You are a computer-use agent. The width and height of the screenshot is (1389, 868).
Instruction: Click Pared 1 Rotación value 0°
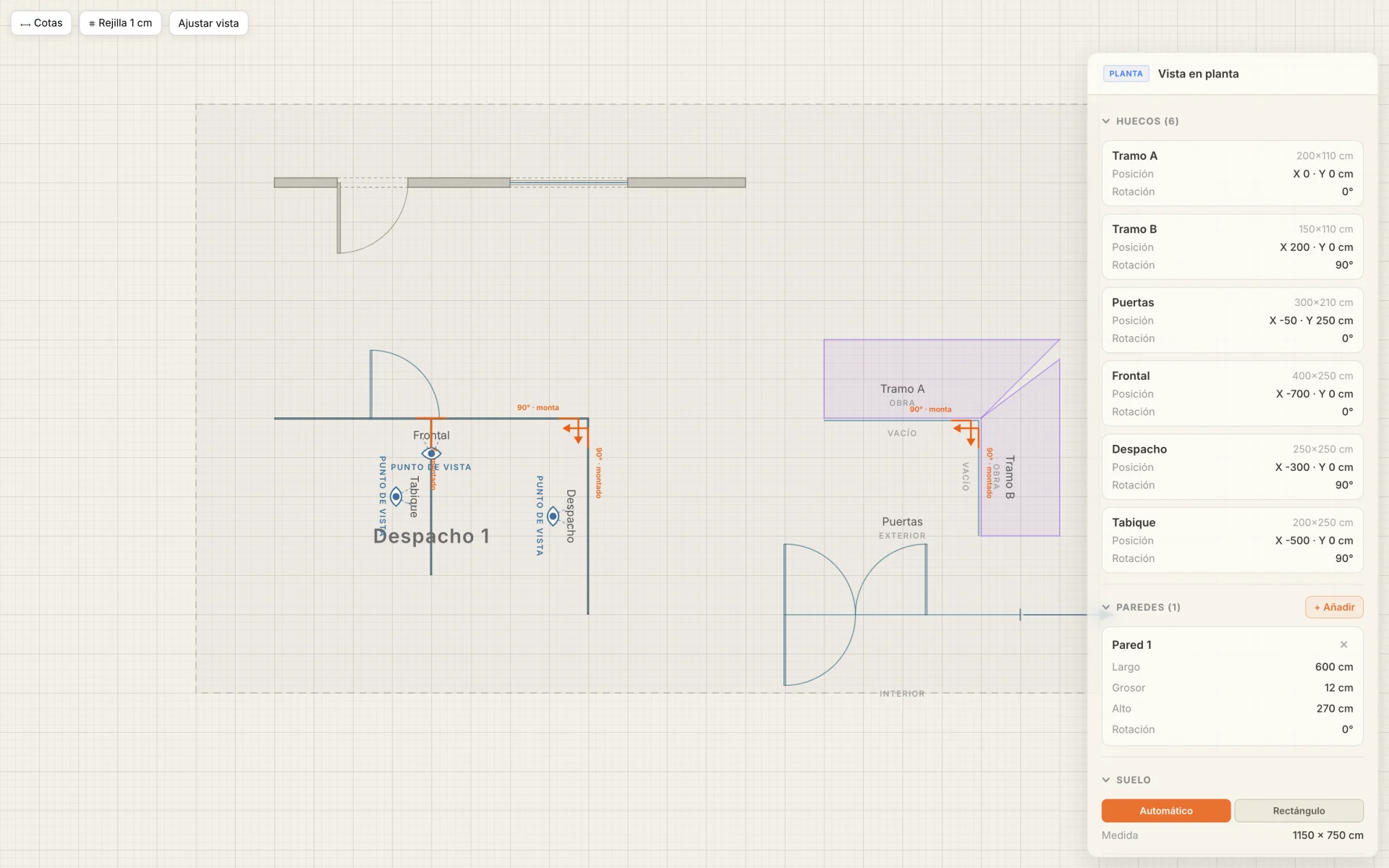1347,730
